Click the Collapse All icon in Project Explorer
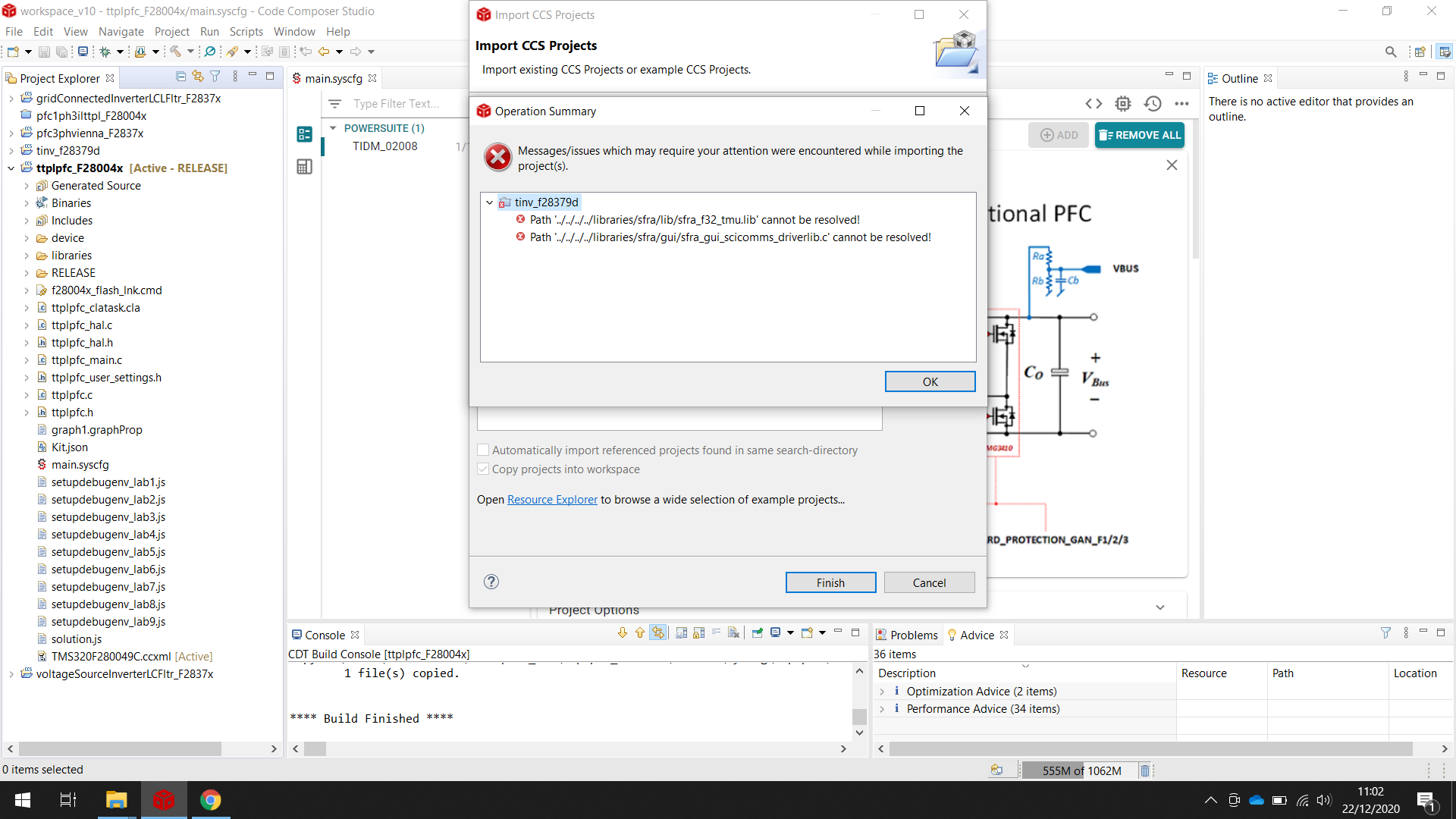 180,77
